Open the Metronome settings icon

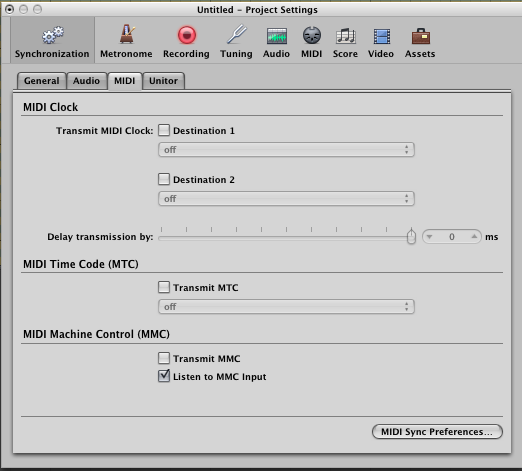coord(127,35)
